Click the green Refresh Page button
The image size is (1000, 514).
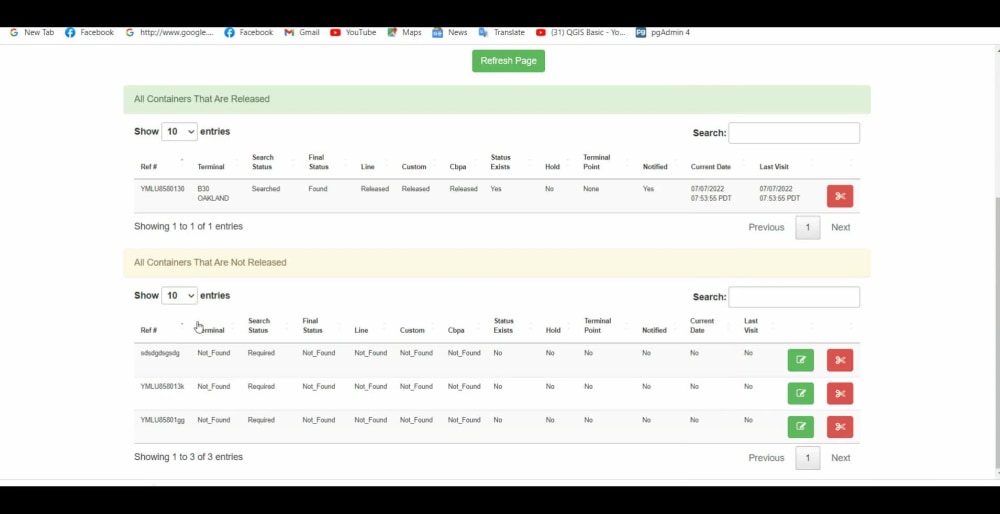pos(508,61)
